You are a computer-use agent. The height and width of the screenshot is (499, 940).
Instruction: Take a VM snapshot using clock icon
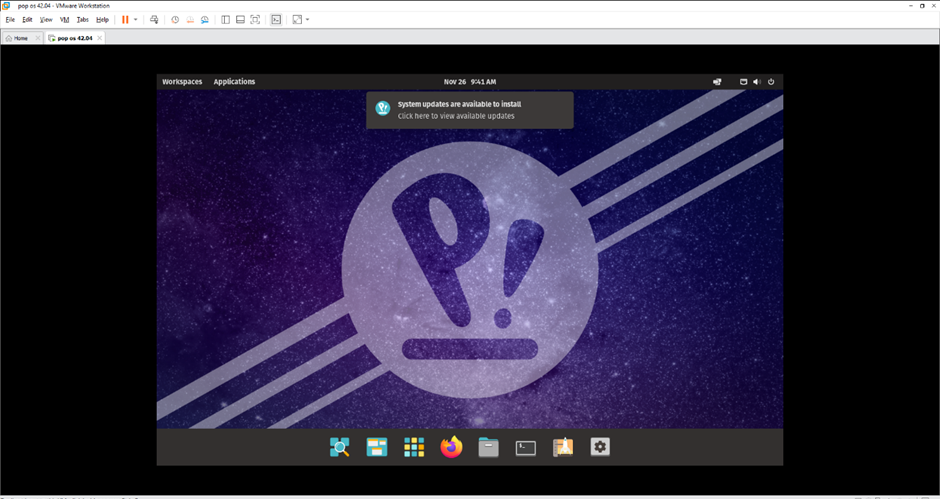pos(175,20)
